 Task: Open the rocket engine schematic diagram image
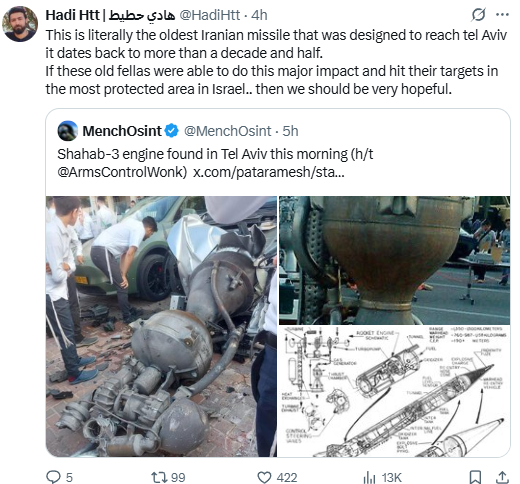pyautogui.click(x=394, y=391)
